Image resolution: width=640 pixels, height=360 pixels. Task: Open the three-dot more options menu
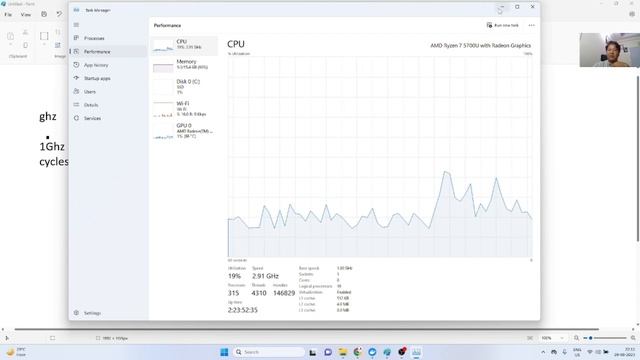531,25
